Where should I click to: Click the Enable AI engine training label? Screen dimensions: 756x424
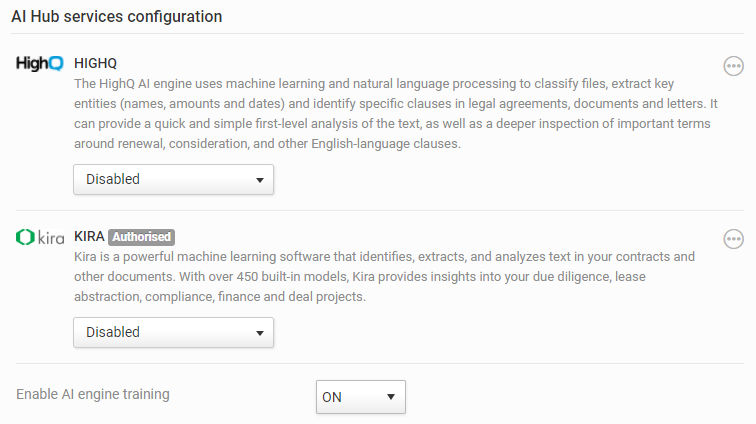93,394
